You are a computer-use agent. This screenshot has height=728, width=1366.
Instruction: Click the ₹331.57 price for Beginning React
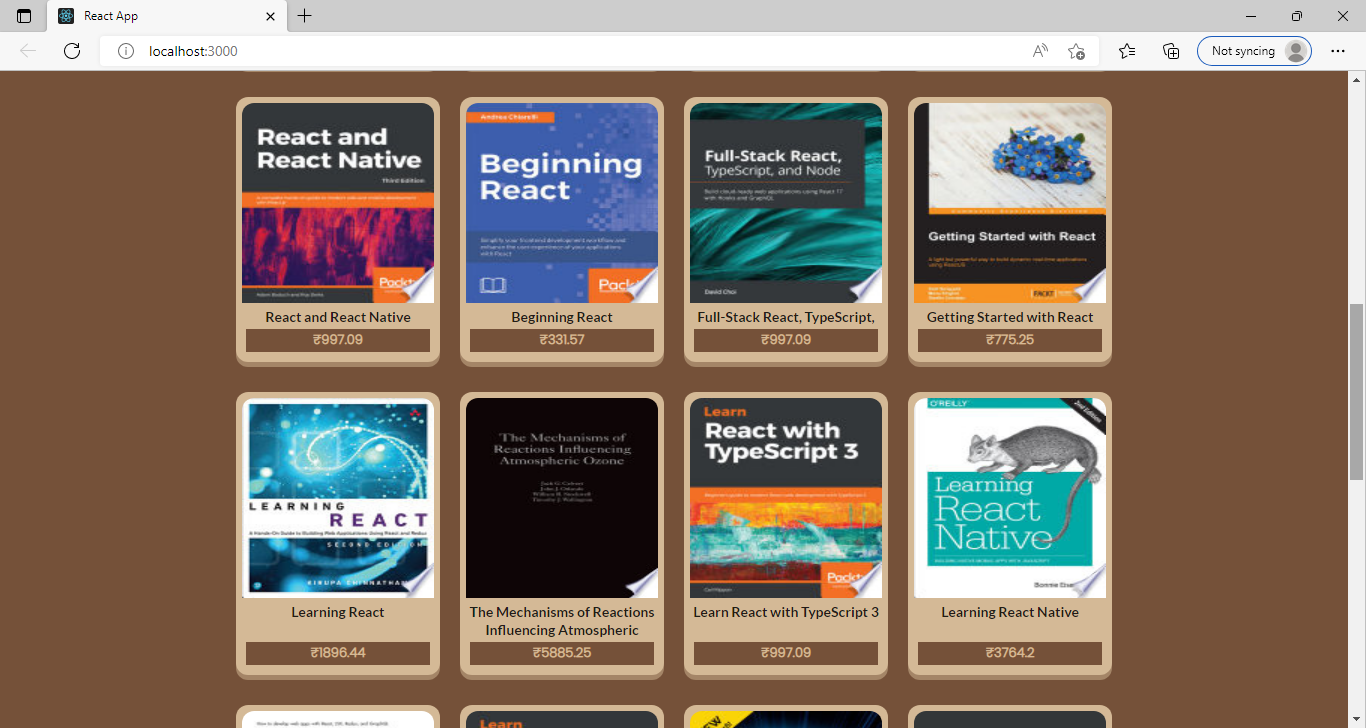click(x=561, y=340)
